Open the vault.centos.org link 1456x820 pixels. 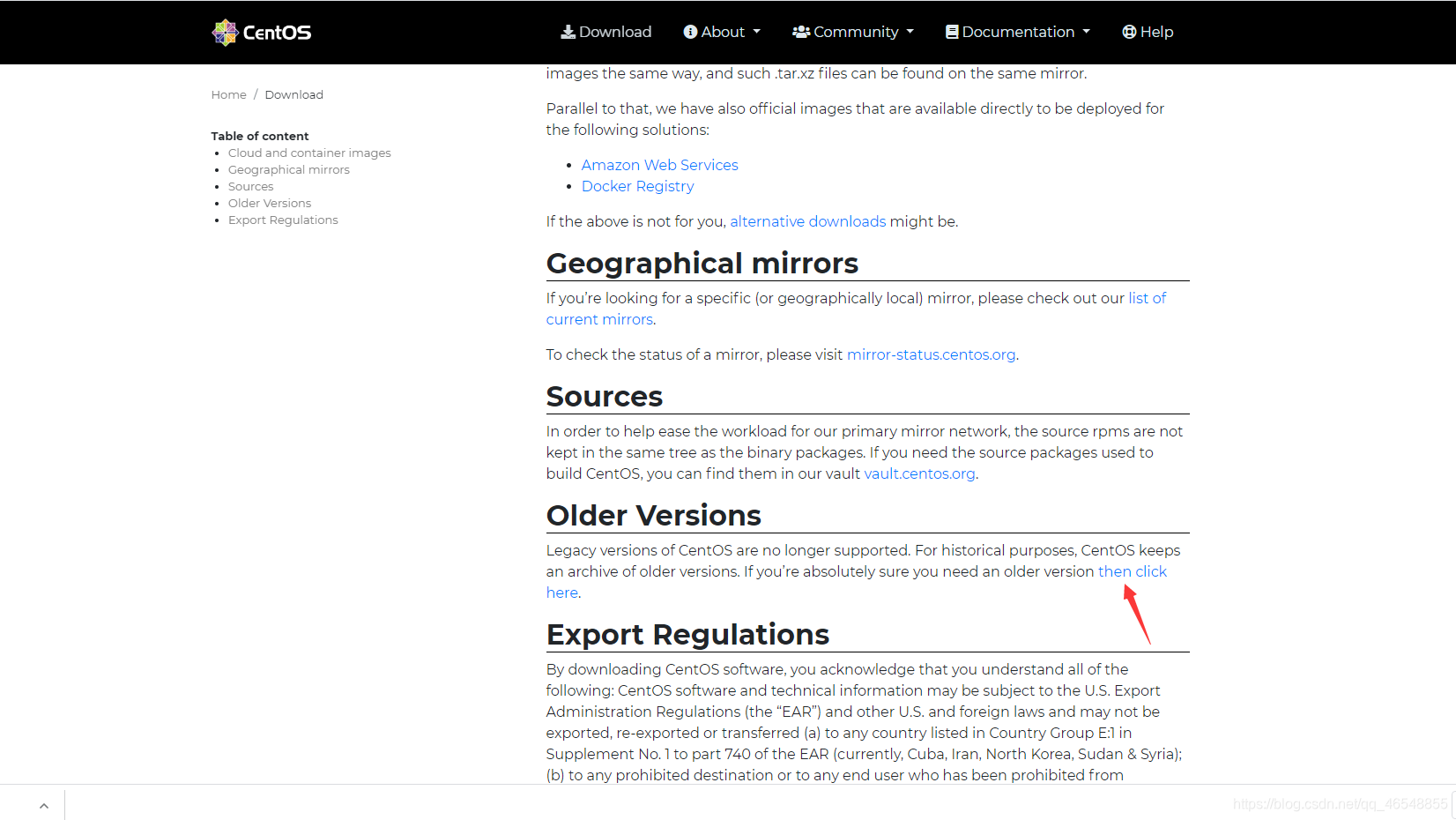point(919,473)
